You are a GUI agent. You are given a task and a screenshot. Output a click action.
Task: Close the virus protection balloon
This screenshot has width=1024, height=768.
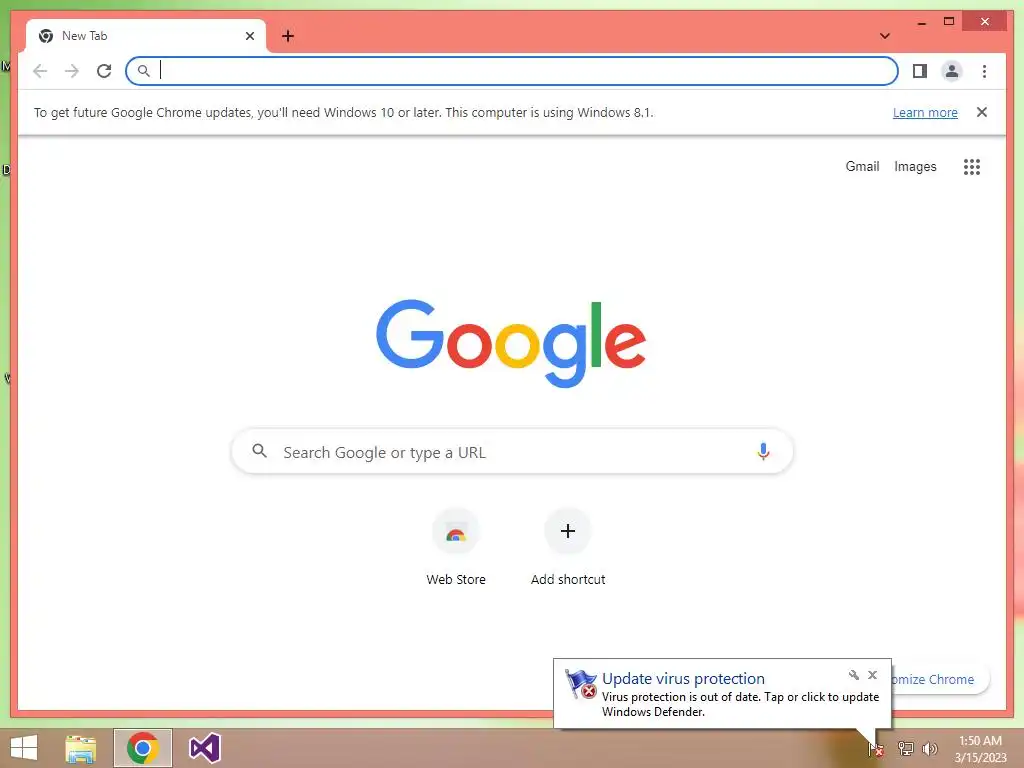tap(872, 675)
